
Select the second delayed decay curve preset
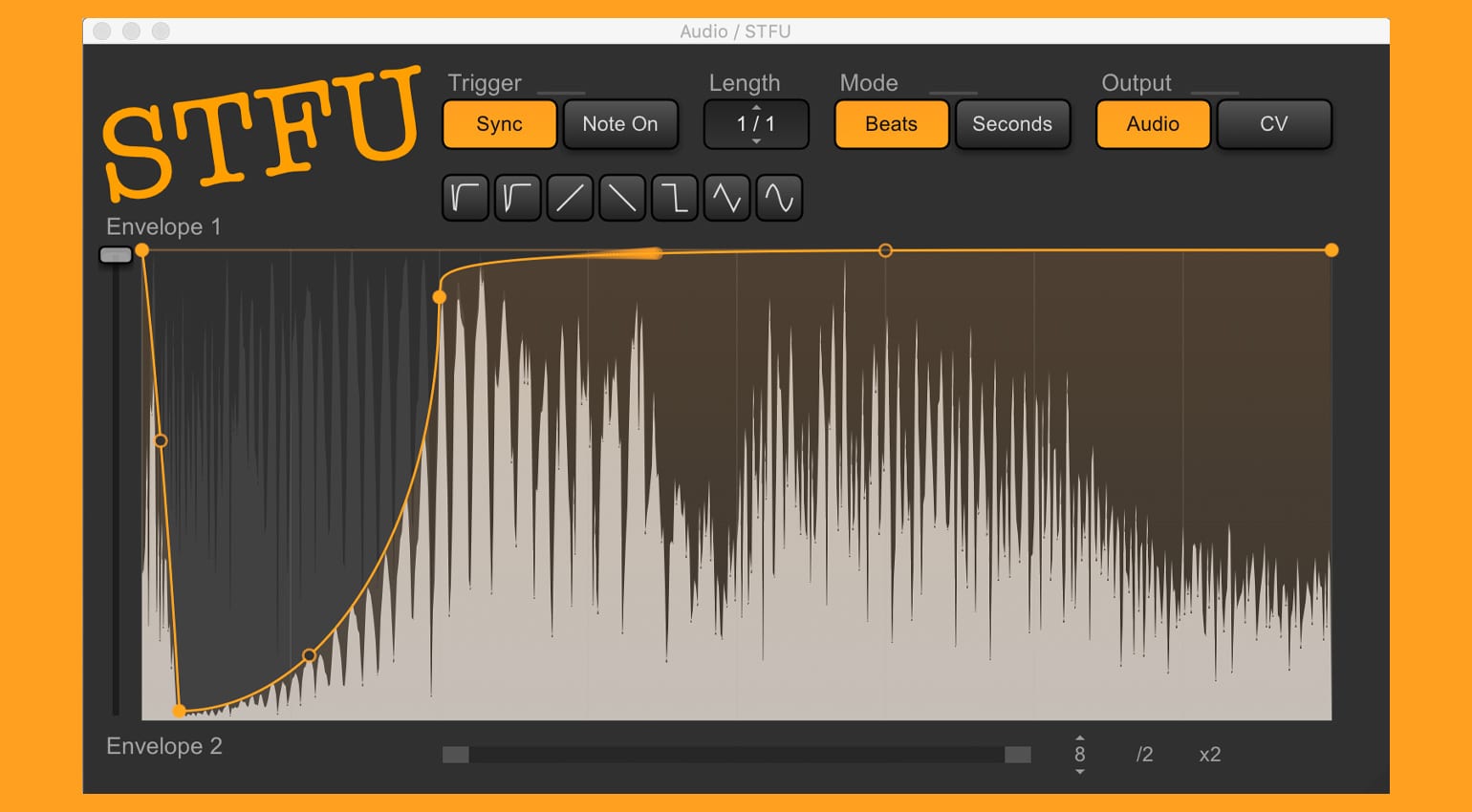coord(518,198)
